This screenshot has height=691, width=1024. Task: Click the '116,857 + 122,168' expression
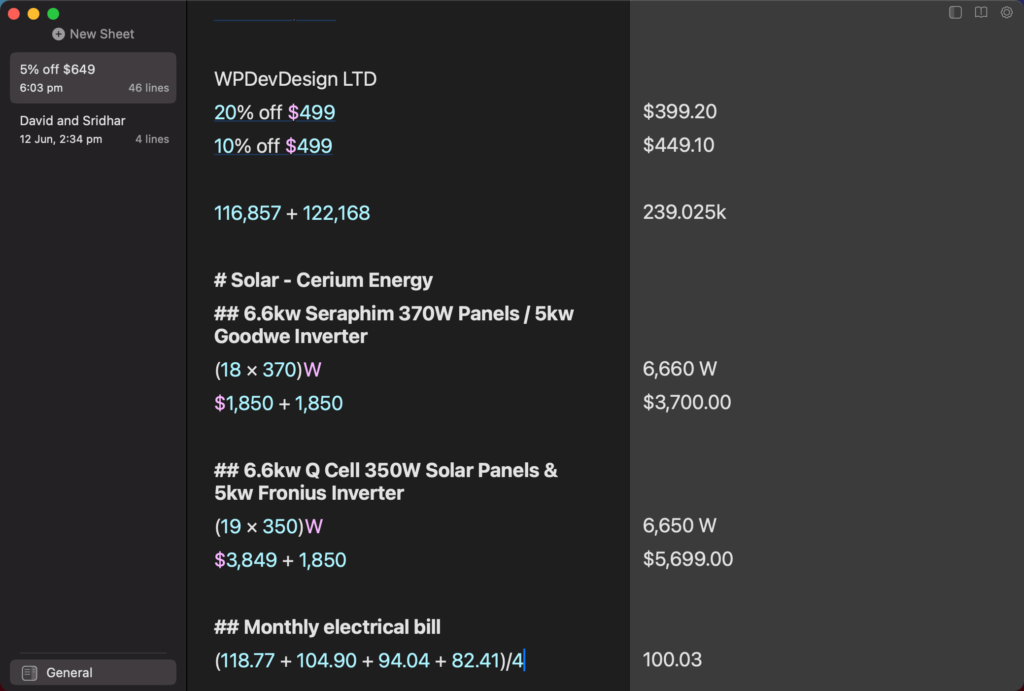tap(292, 213)
